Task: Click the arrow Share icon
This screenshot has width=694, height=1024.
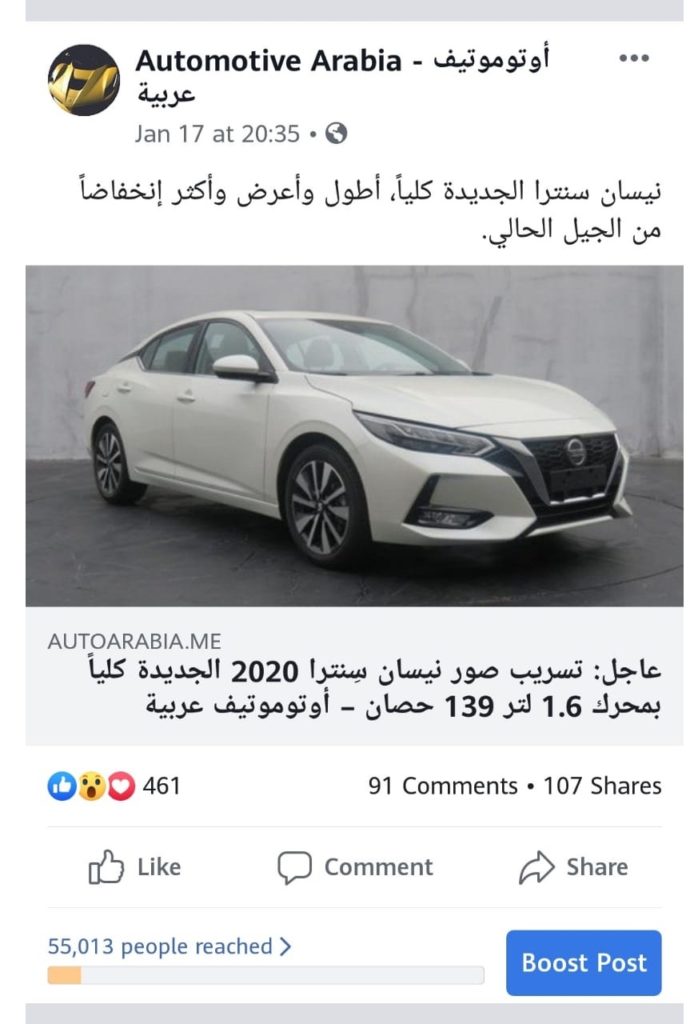Action: (537, 867)
